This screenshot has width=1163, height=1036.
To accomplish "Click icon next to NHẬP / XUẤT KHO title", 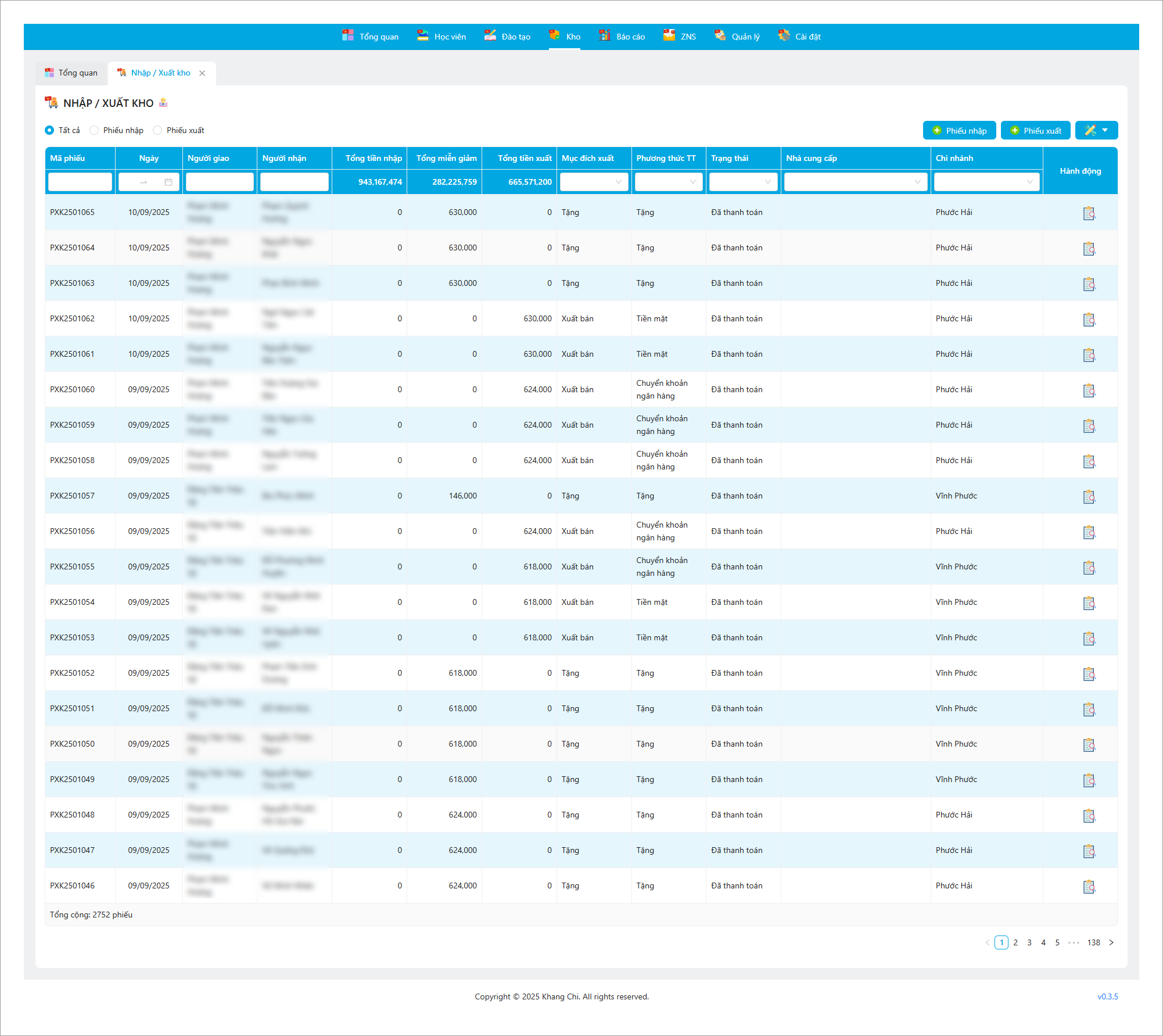I will click(163, 103).
